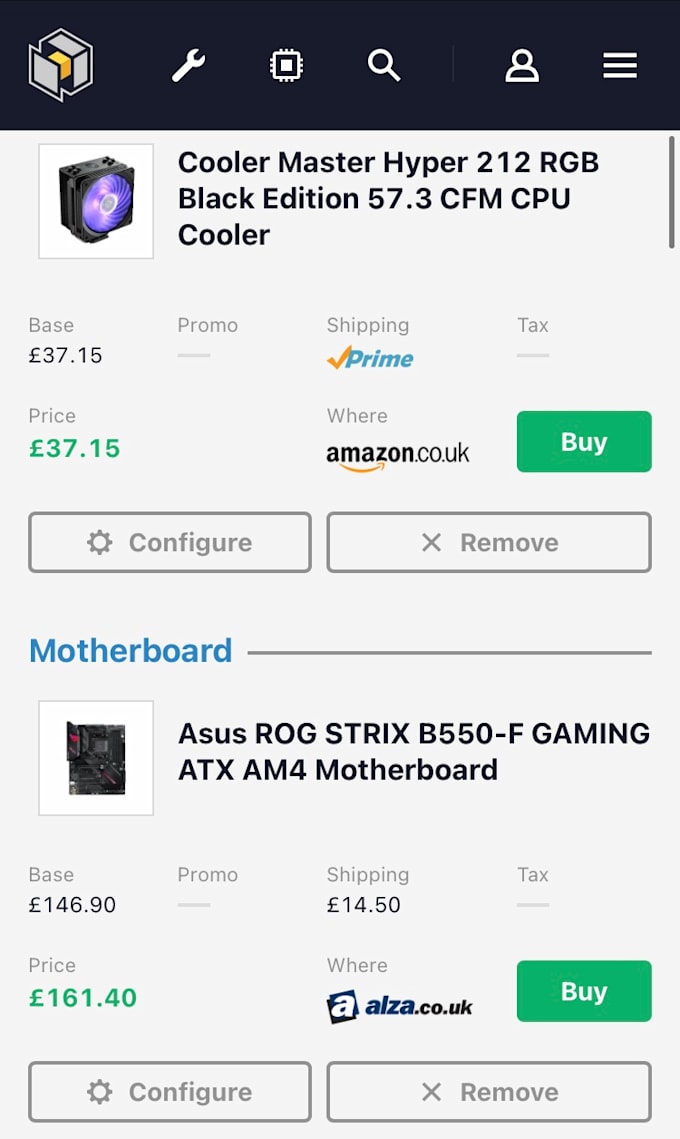This screenshot has width=680, height=1139.
Task: Open the amazon.co.uk seller link
Action: pos(397,452)
